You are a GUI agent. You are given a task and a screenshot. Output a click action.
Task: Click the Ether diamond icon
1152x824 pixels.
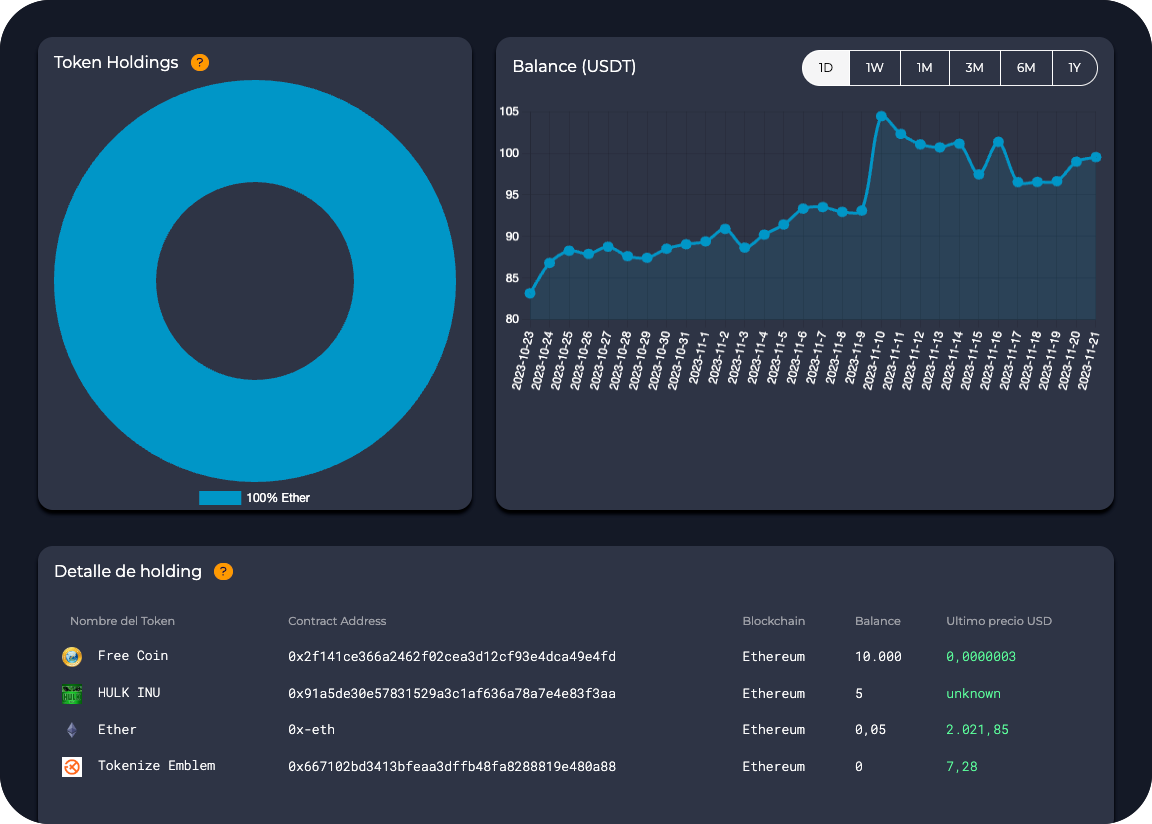(70, 729)
